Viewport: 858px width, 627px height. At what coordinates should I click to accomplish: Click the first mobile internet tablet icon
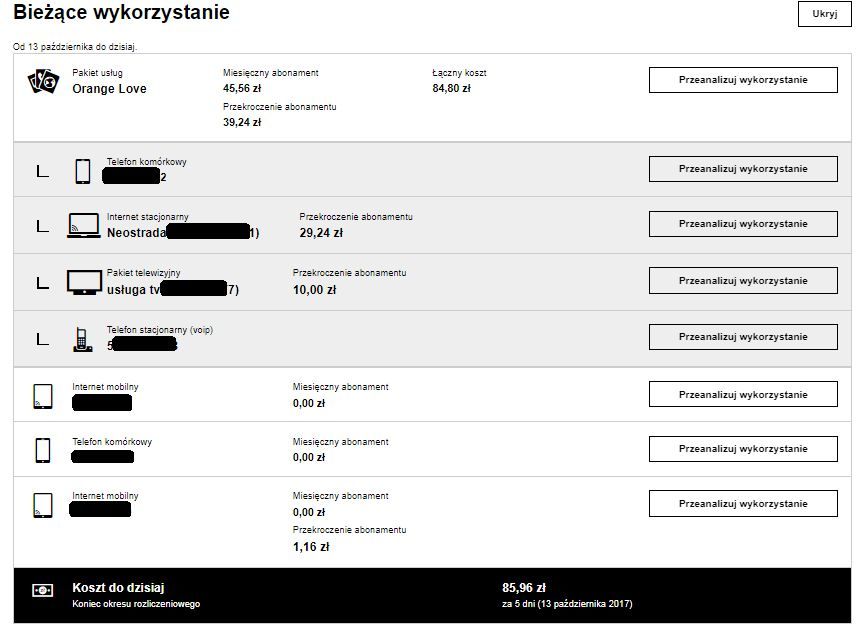[43, 395]
